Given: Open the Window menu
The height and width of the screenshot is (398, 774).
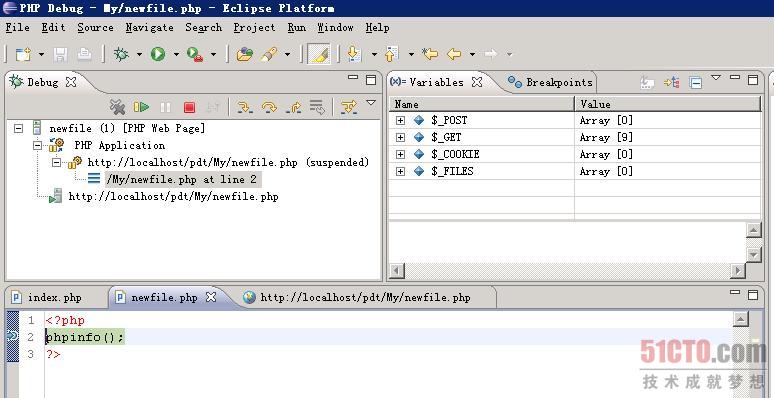Looking at the screenshot, I should tap(335, 28).
